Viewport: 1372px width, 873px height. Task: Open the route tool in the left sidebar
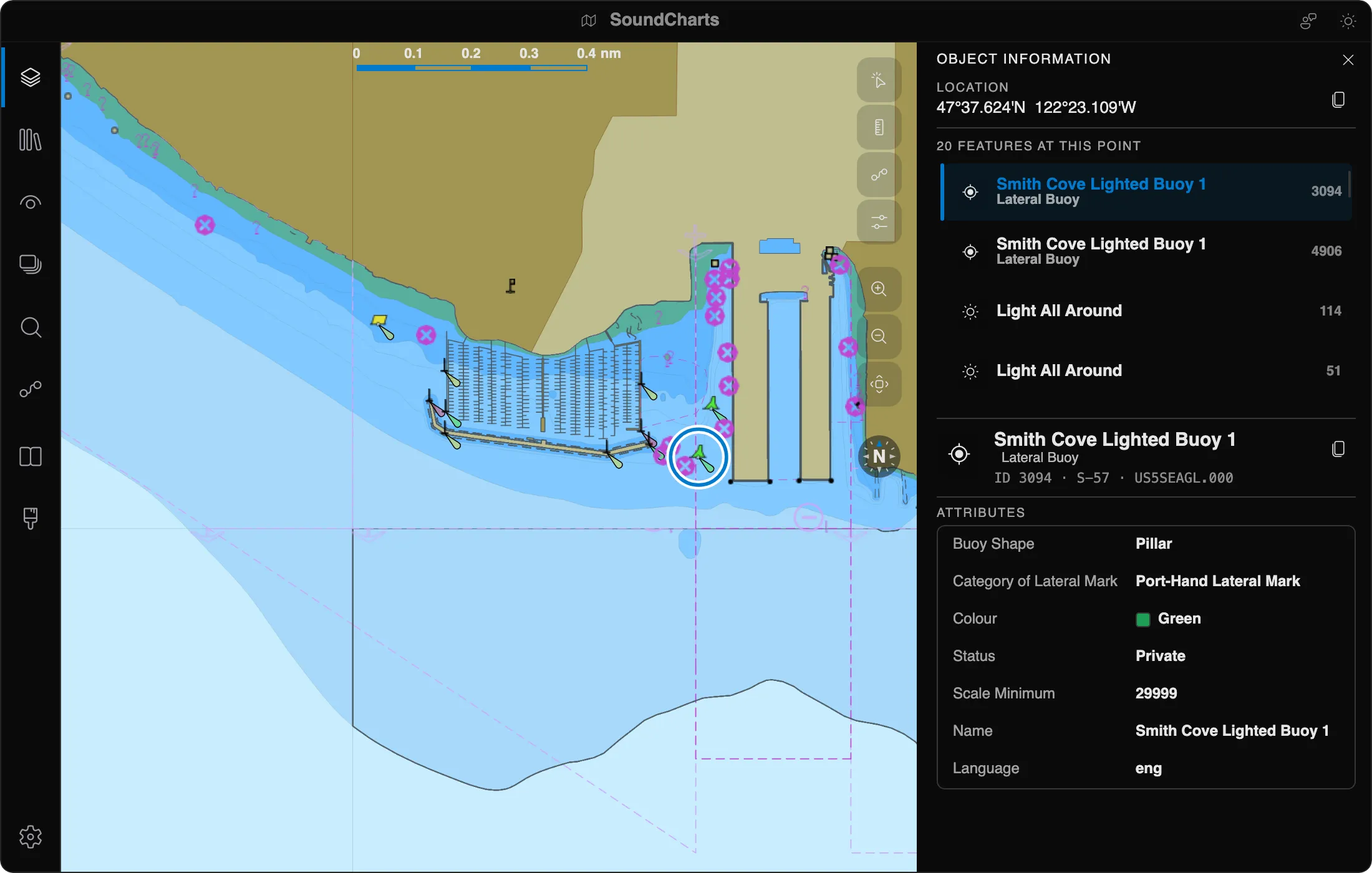30,390
